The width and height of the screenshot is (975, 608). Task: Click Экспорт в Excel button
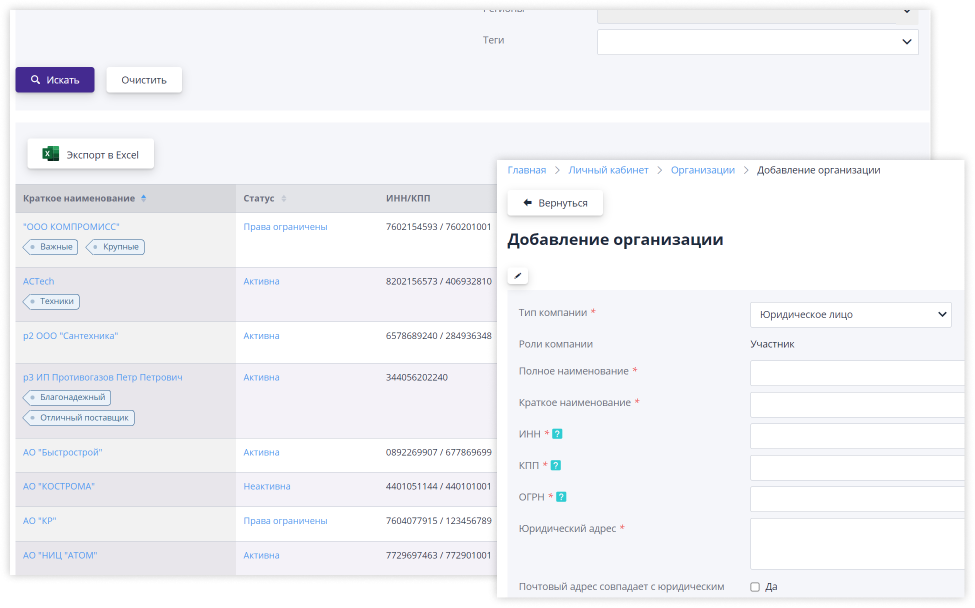(91, 154)
